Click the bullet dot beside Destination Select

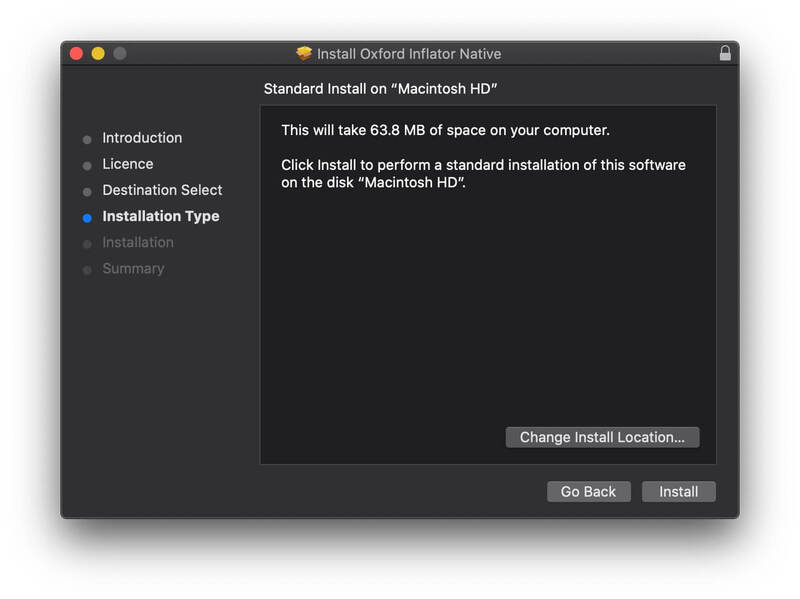[88, 191]
